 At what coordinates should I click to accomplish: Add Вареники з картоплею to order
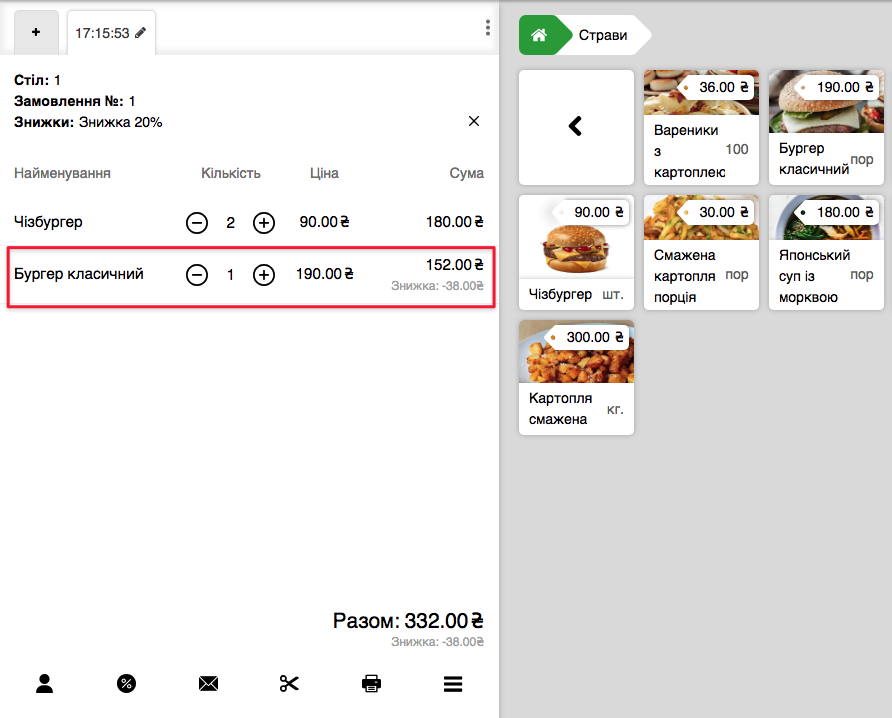701,127
